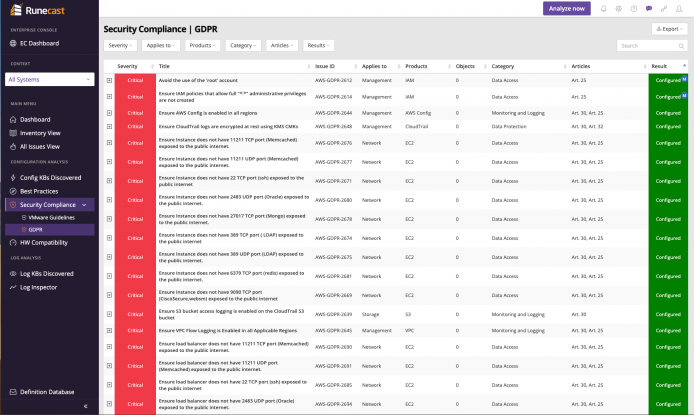Open the All Systems context dropdown
Viewport: 694px width, 415px height.
pos(50,79)
